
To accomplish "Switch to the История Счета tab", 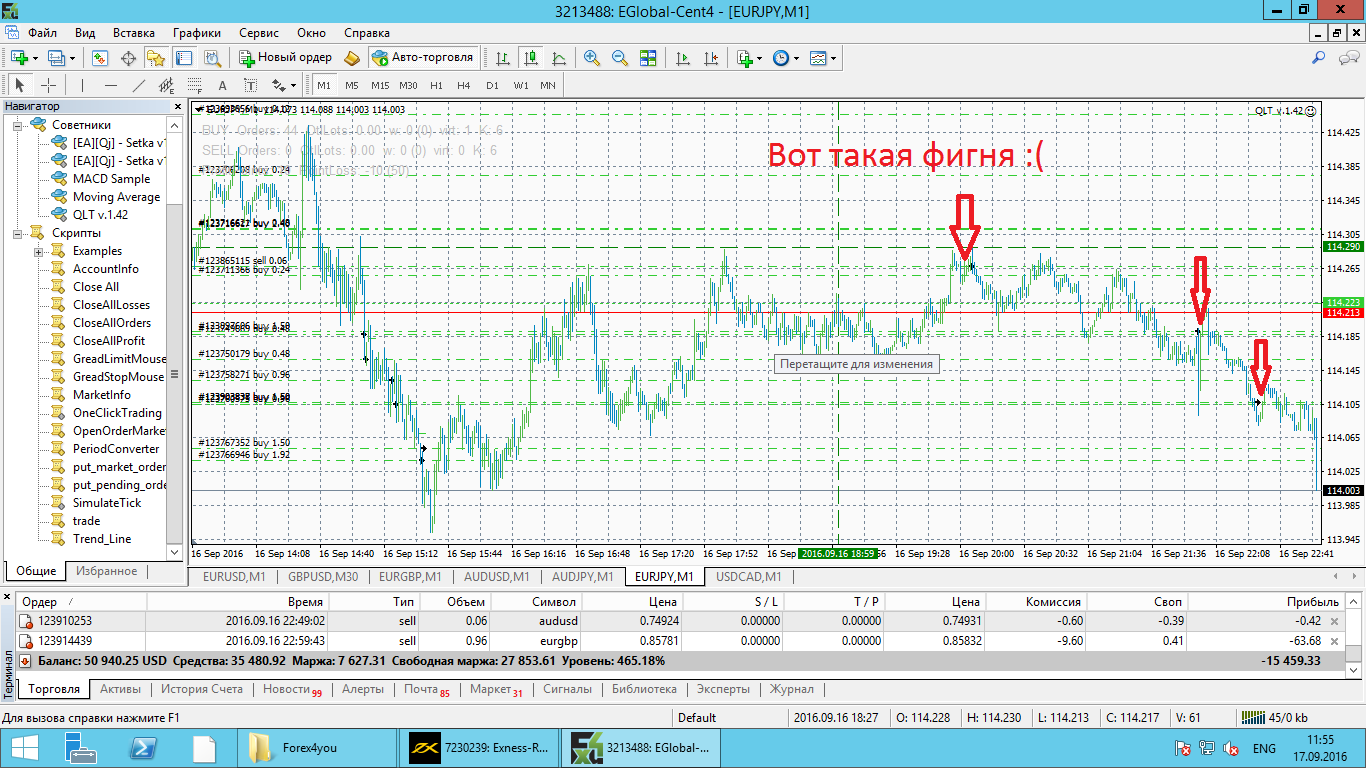I will [x=203, y=689].
